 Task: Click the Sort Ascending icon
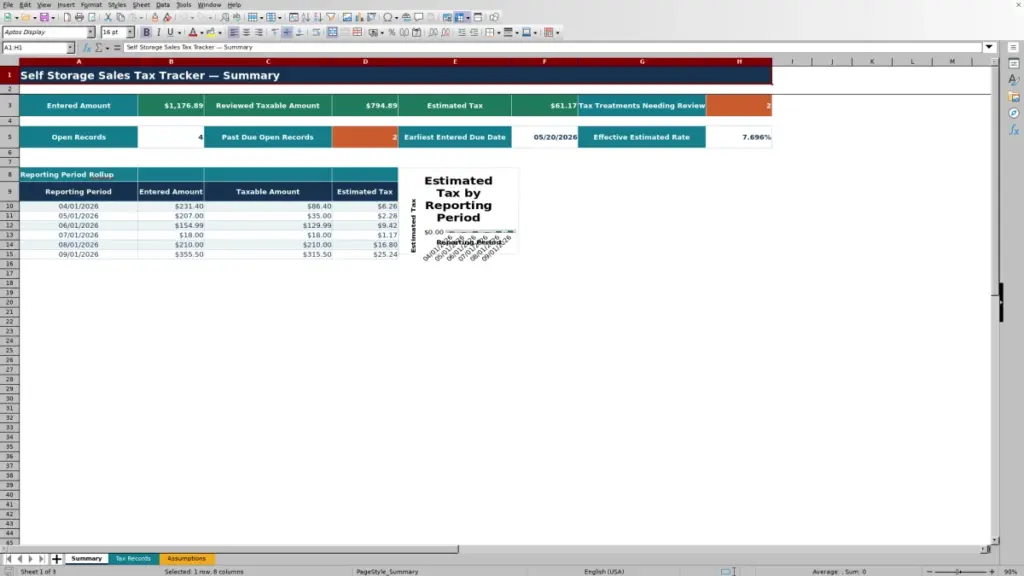coord(306,18)
